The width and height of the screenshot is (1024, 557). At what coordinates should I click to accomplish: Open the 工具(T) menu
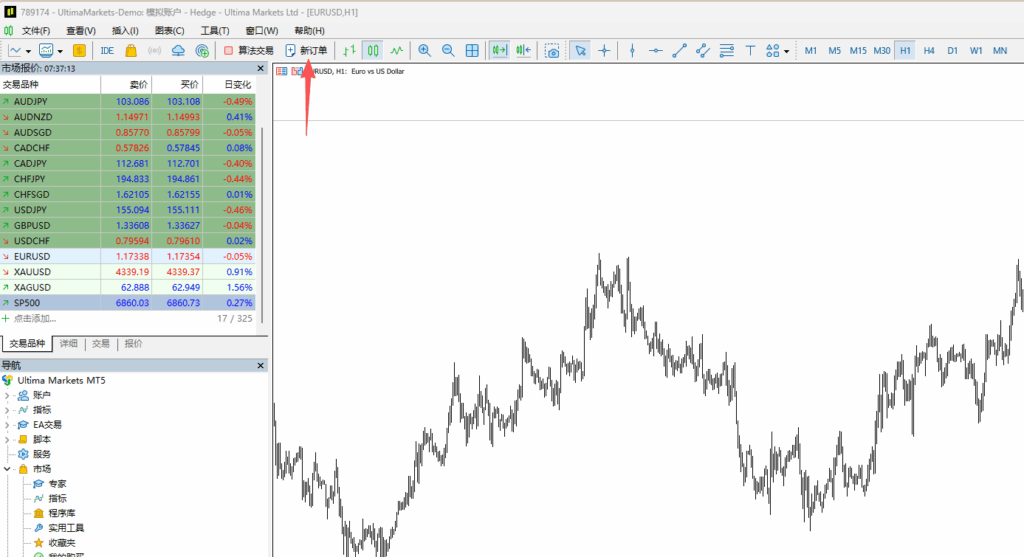tap(214, 31)
